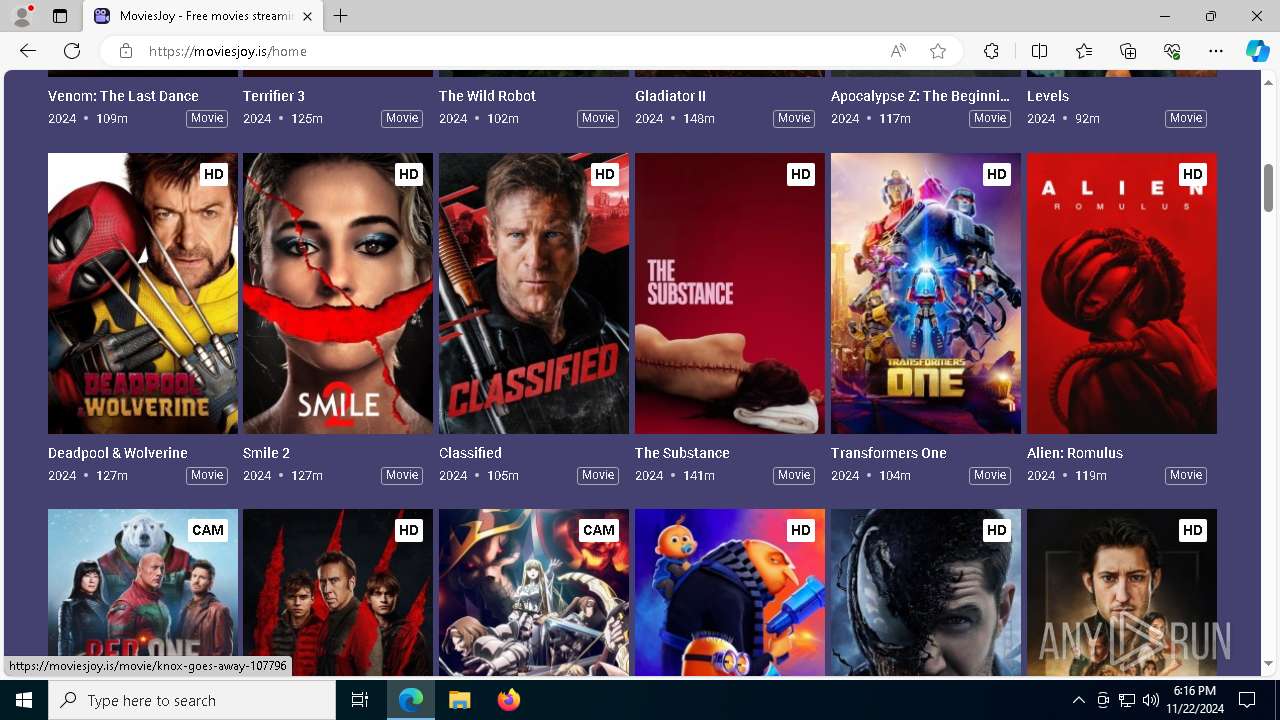Click Movie tag under Deadpool & Wolverine
1280x720 pixels.
click(x=207, y=475)
